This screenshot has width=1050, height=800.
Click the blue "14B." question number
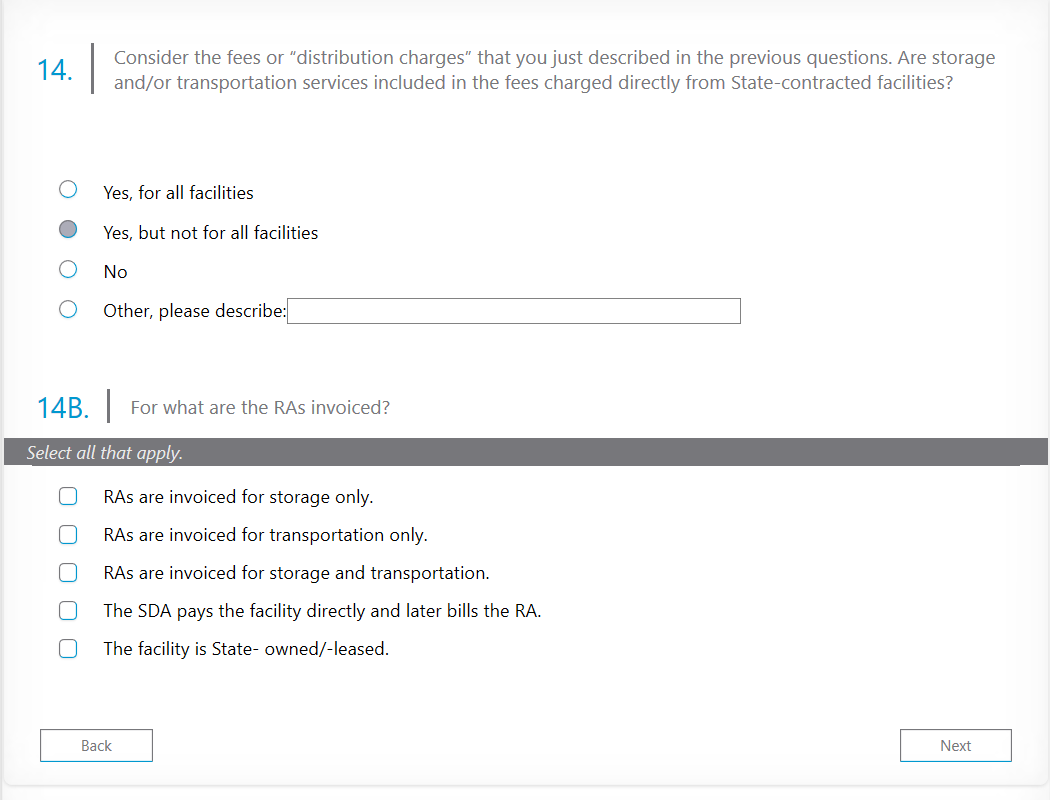pos(62,408)
